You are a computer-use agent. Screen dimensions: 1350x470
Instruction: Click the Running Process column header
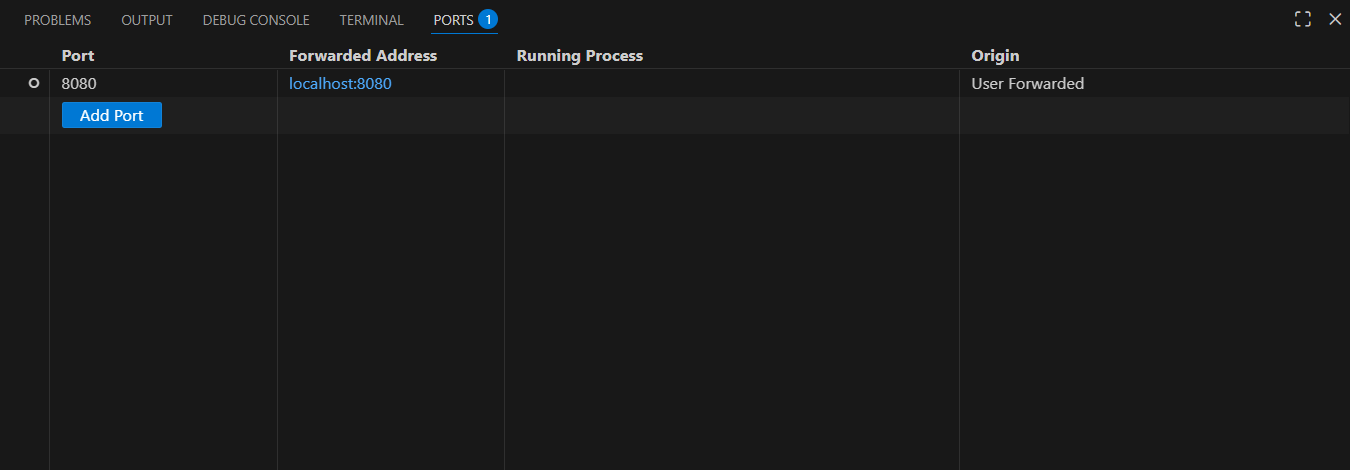tap(580, 56)
